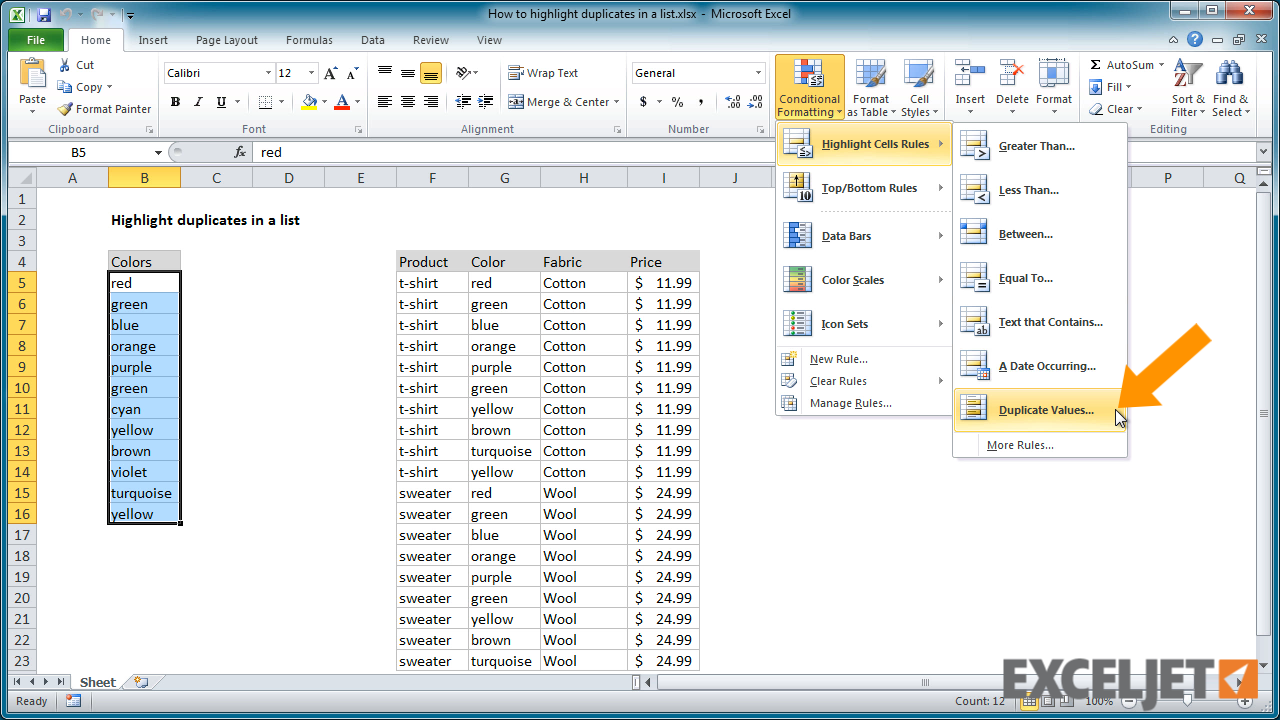Click the Percent Style icon

(677, 102)
